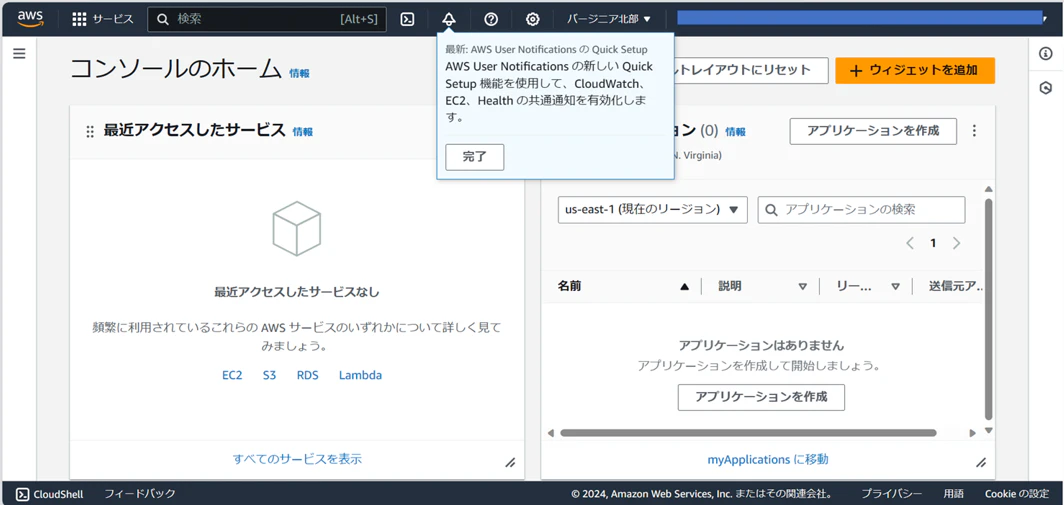This screenshot has height=505, width=1064.
Task: Click myApplications に移動 link
Action: (x=767, y=460)
